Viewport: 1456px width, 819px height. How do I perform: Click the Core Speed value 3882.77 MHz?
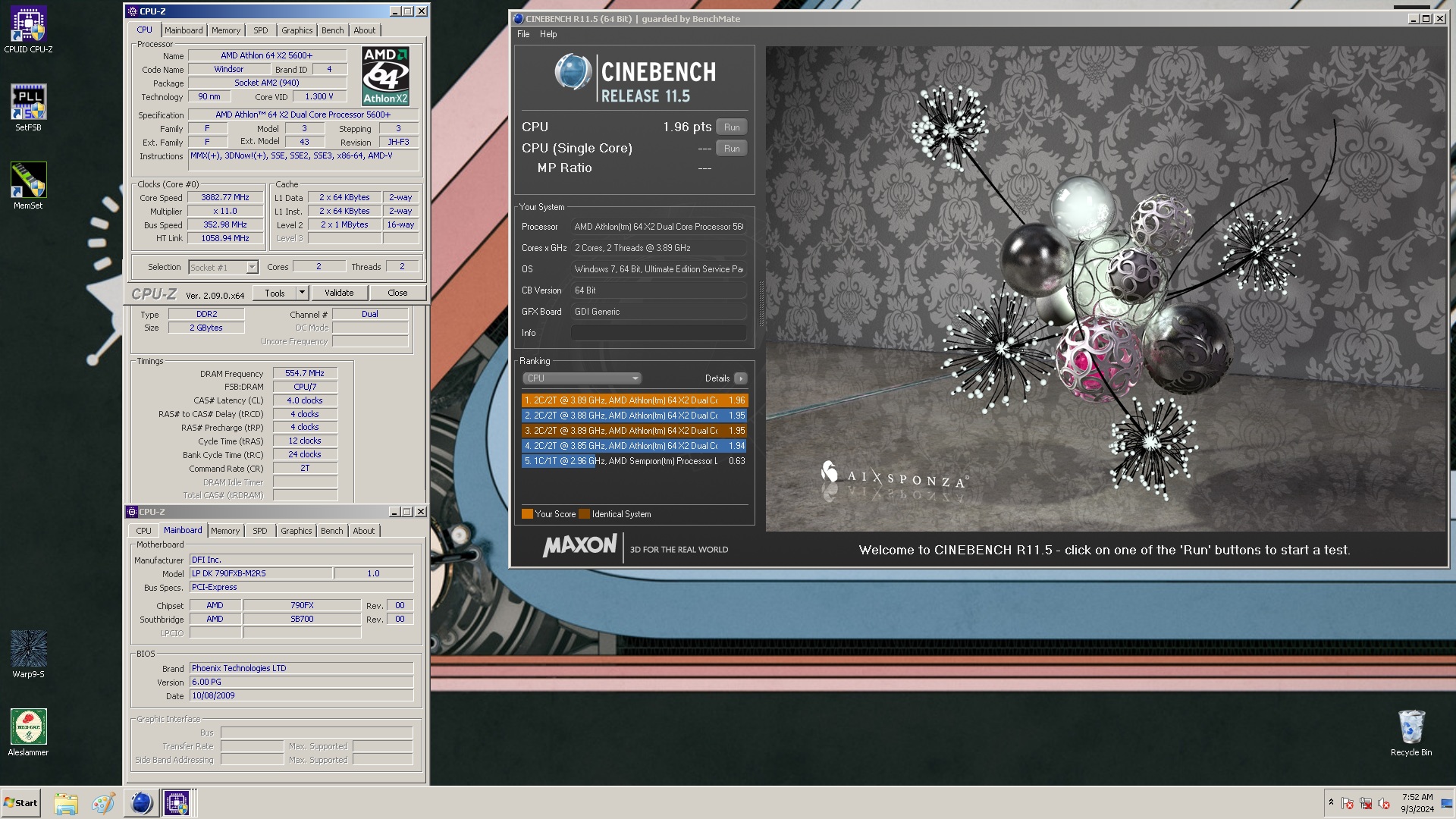[x=225, y=197]
